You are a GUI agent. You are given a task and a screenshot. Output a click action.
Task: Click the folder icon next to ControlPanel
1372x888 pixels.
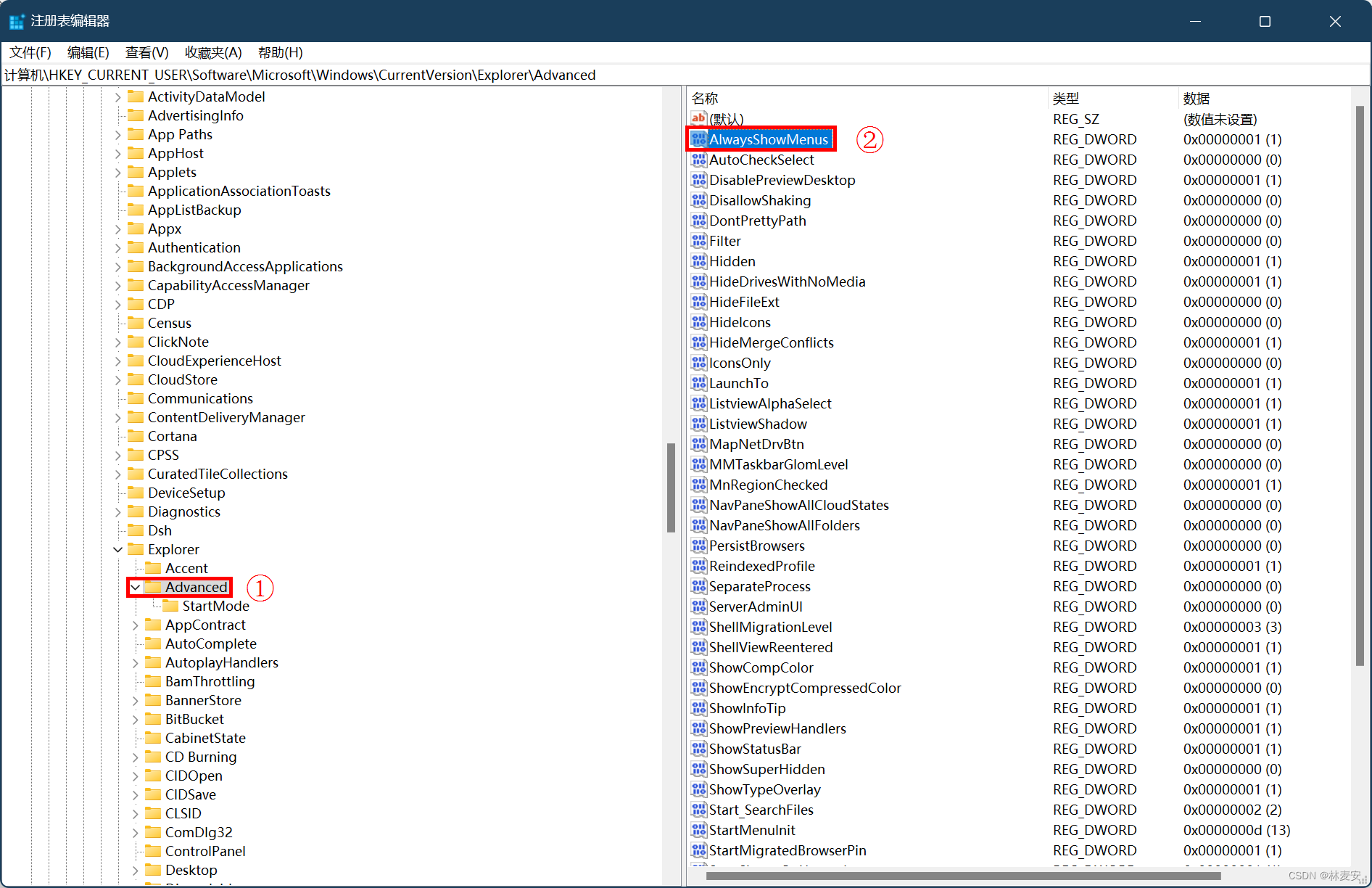(x=153, y=851)
